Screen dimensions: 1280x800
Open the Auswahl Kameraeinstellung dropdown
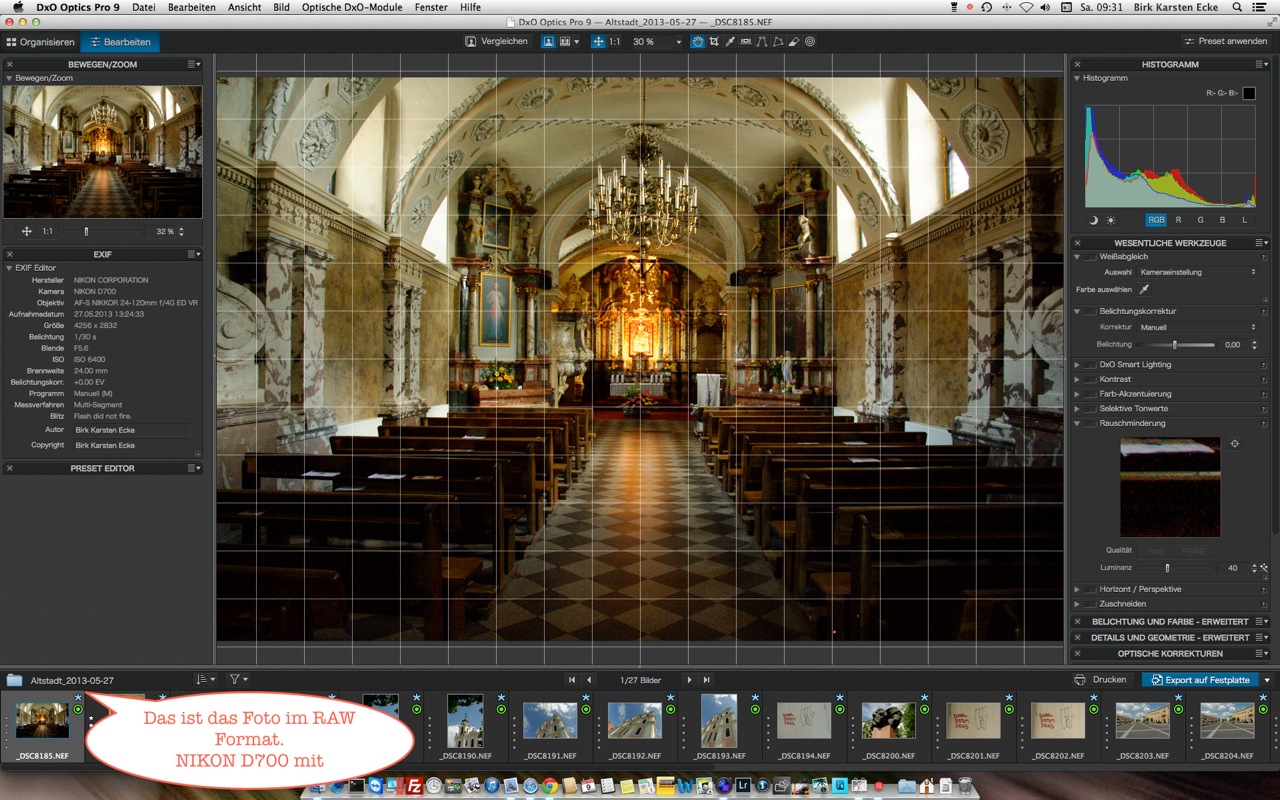[1198, 272]
